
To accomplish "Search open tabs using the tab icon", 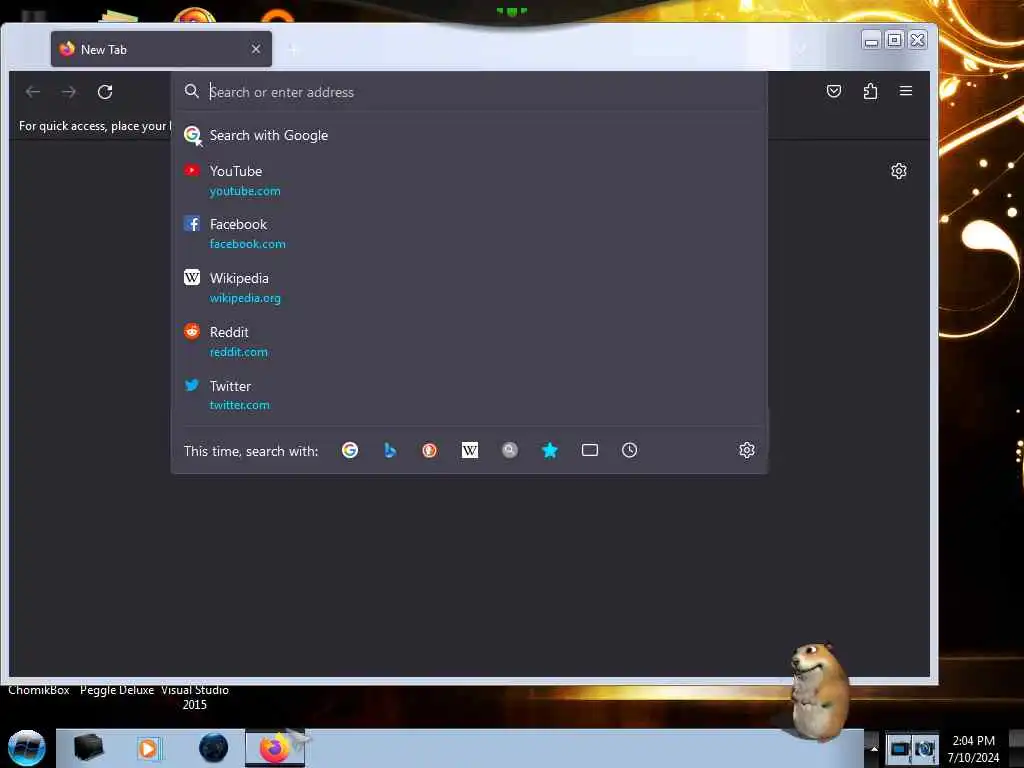I will click(x=590, y=450).
